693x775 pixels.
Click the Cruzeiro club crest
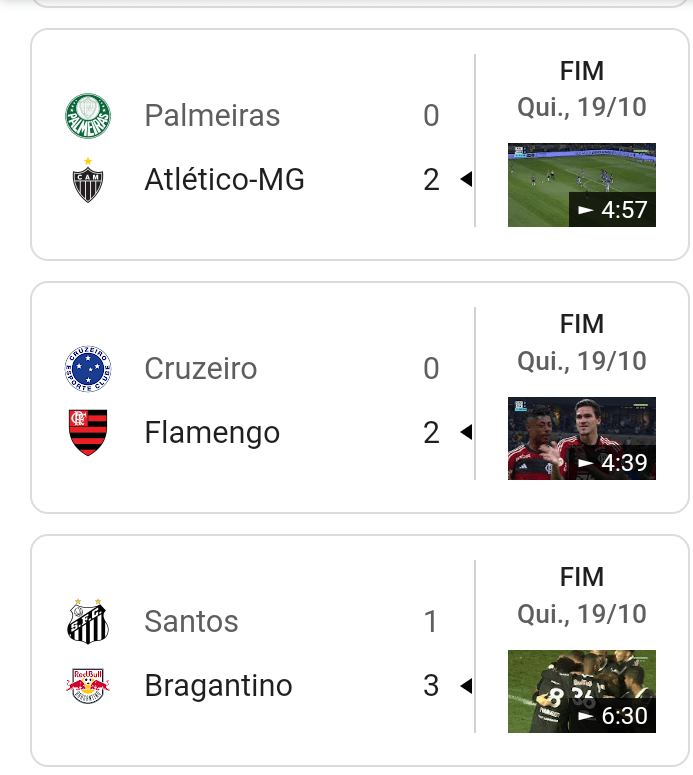pos(88,369)
